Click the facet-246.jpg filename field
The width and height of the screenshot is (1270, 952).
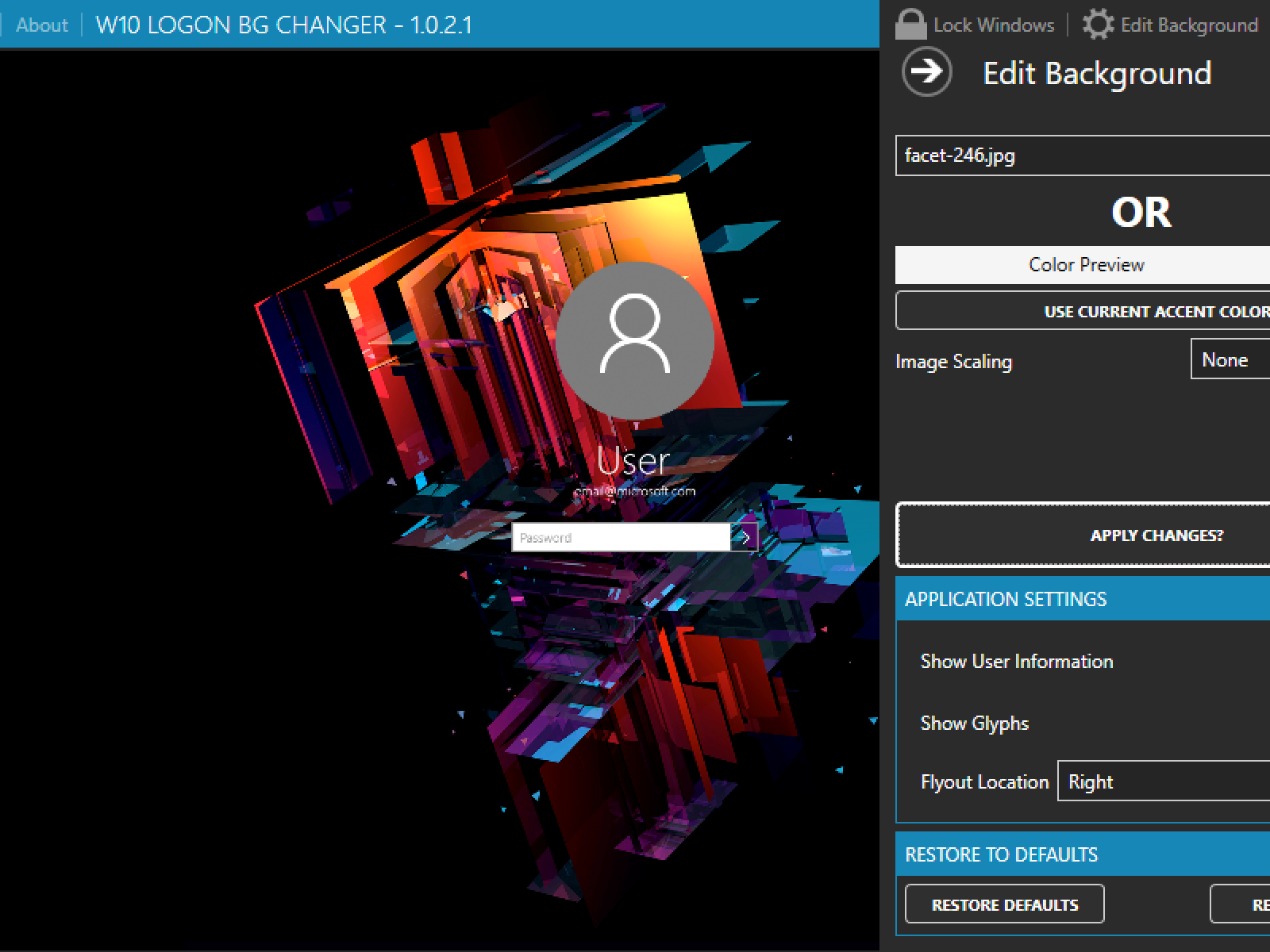coord(1083,155)
